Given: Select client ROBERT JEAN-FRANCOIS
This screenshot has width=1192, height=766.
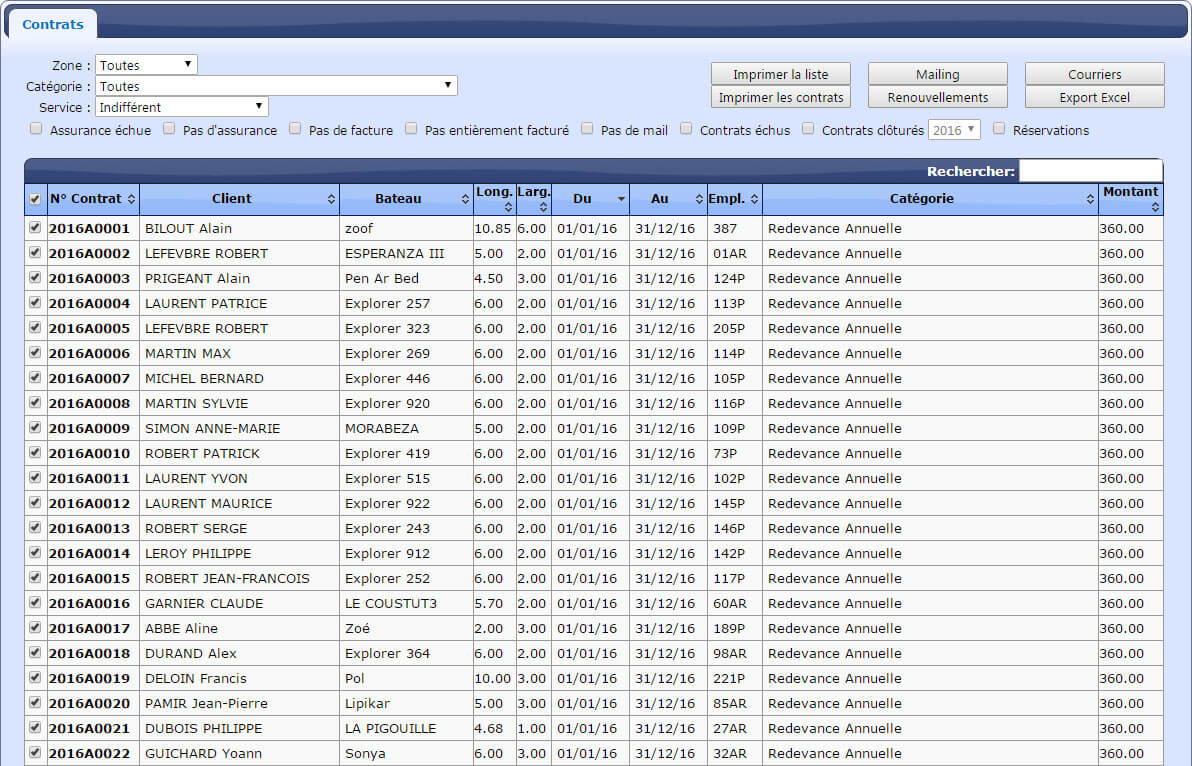Looking at the screenshot, I should [227, 578].
